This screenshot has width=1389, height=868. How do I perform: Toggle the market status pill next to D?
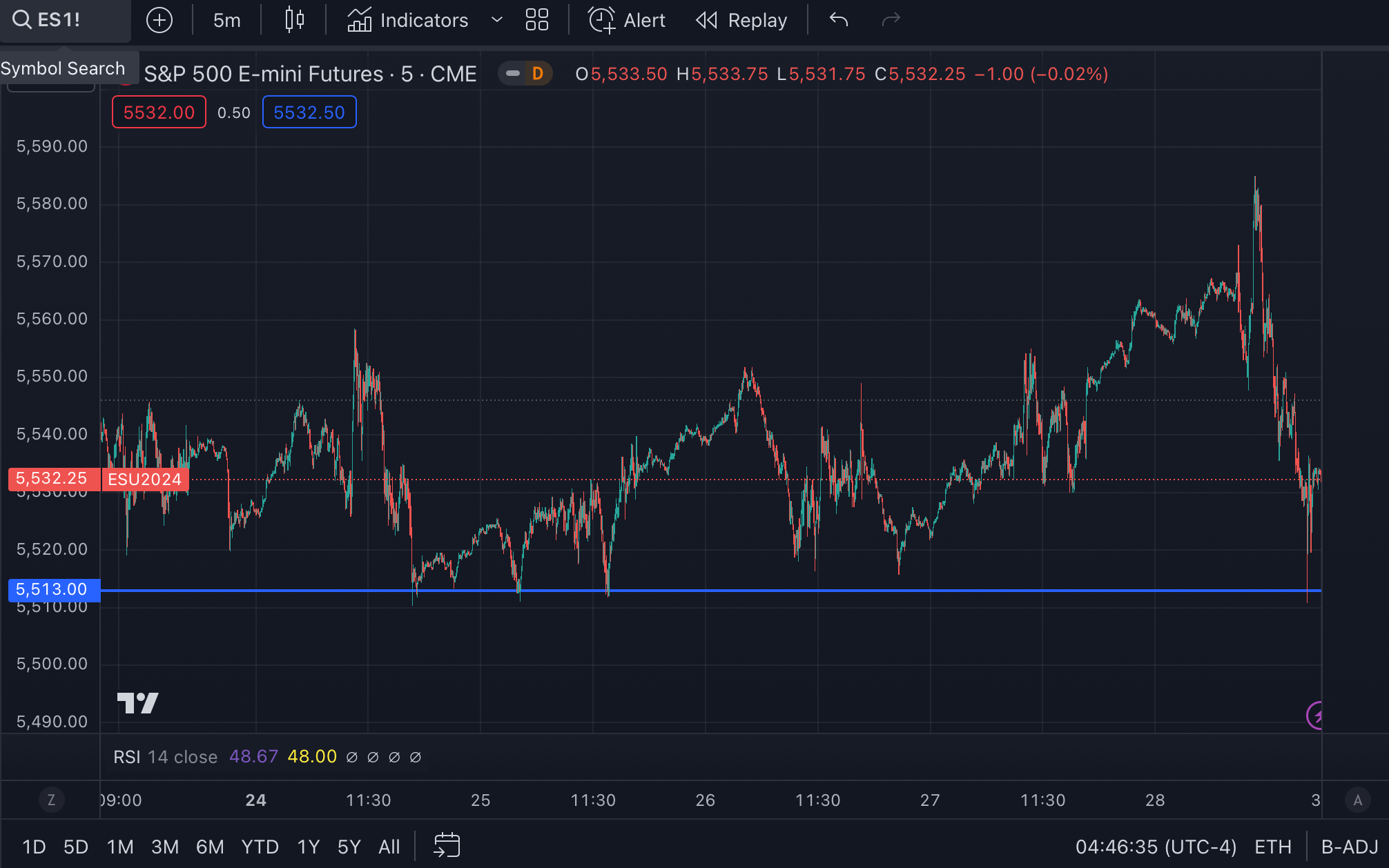tap(512, 73)
